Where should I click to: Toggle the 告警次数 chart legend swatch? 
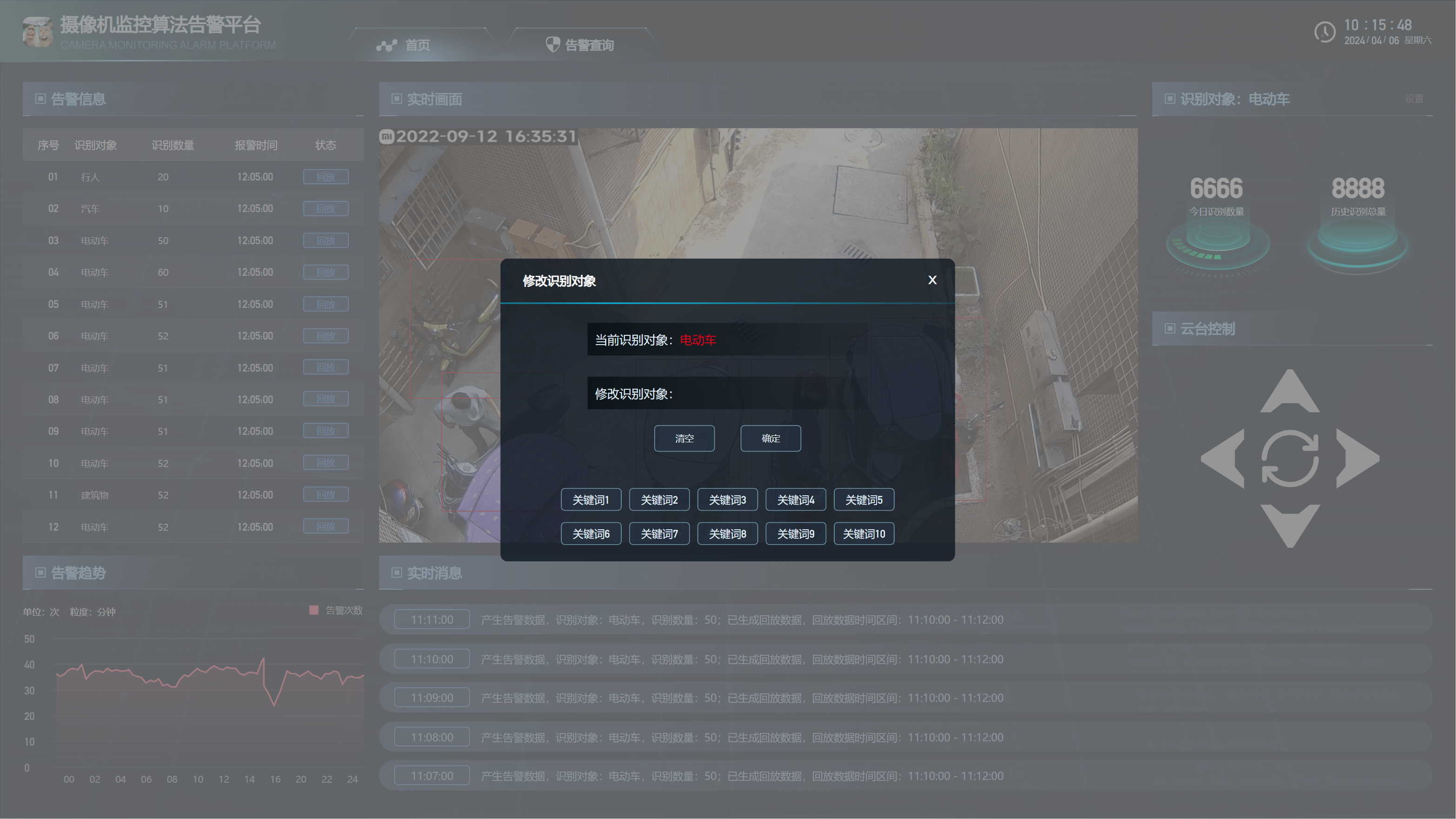(x=314, y=610)
